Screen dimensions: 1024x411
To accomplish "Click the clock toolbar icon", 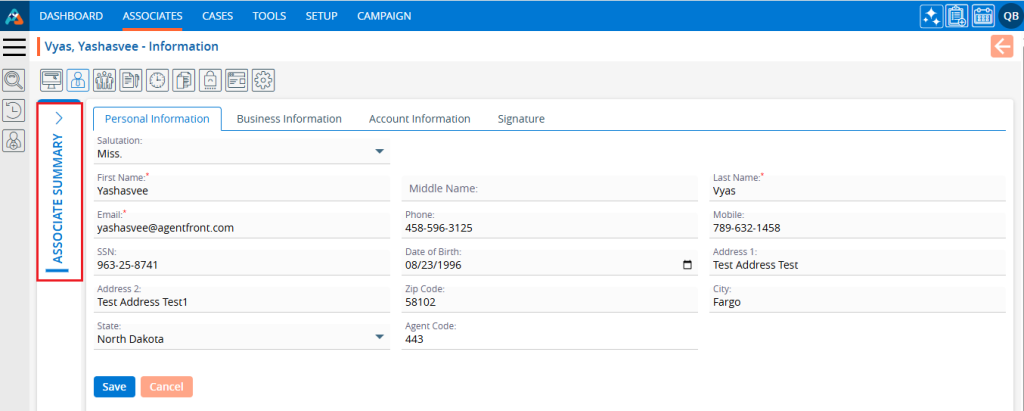I will point(157,80).
